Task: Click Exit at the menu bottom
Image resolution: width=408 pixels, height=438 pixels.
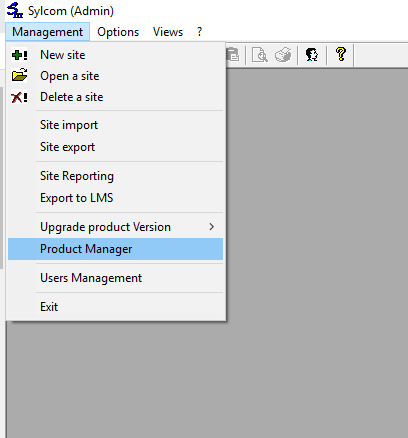Action: (115, 307)
